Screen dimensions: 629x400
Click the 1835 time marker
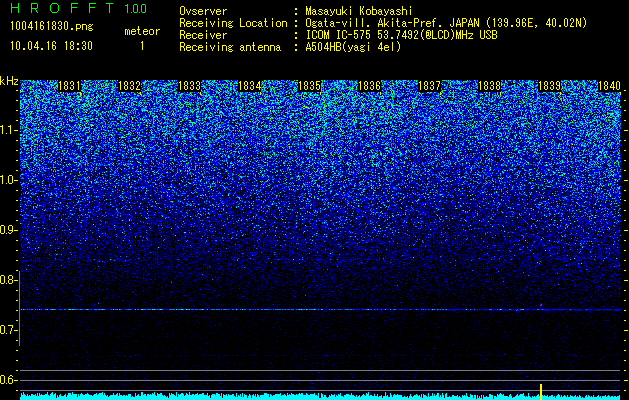tap(310, 86)
